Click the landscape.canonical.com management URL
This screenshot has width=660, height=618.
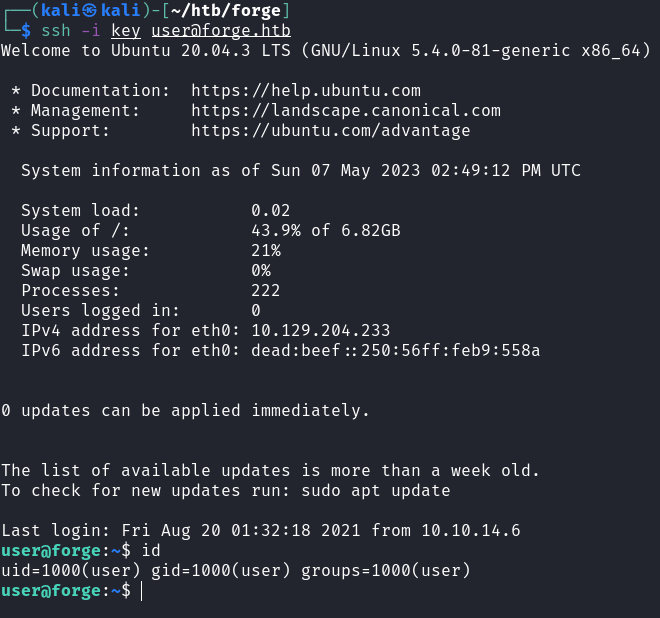(x=345, y=111)
